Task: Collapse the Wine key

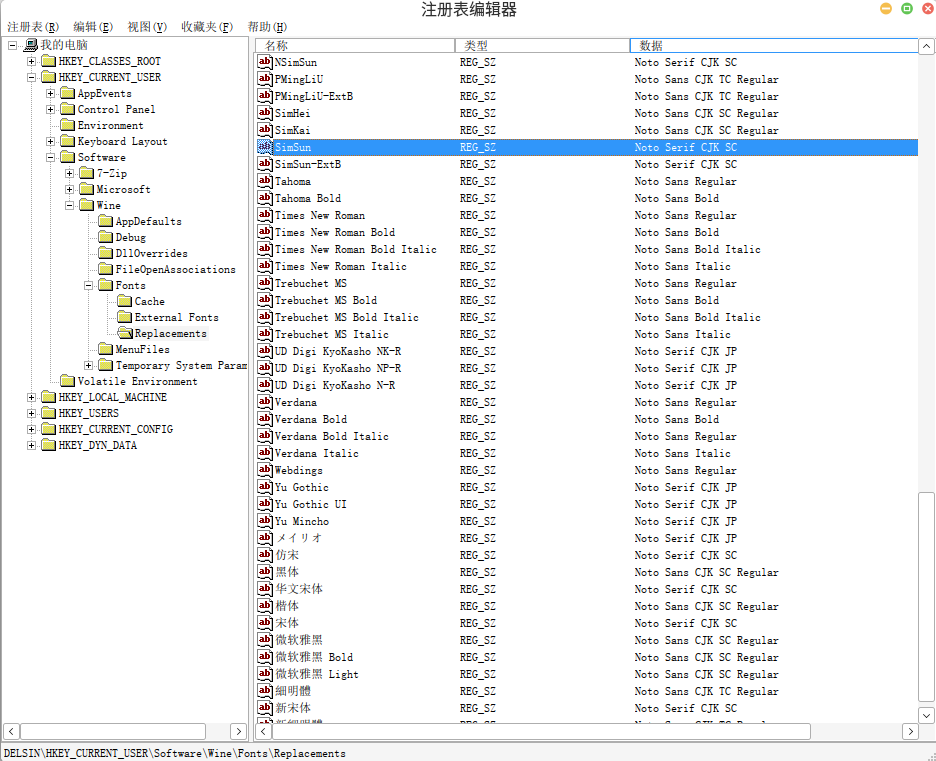Action: 69,205
